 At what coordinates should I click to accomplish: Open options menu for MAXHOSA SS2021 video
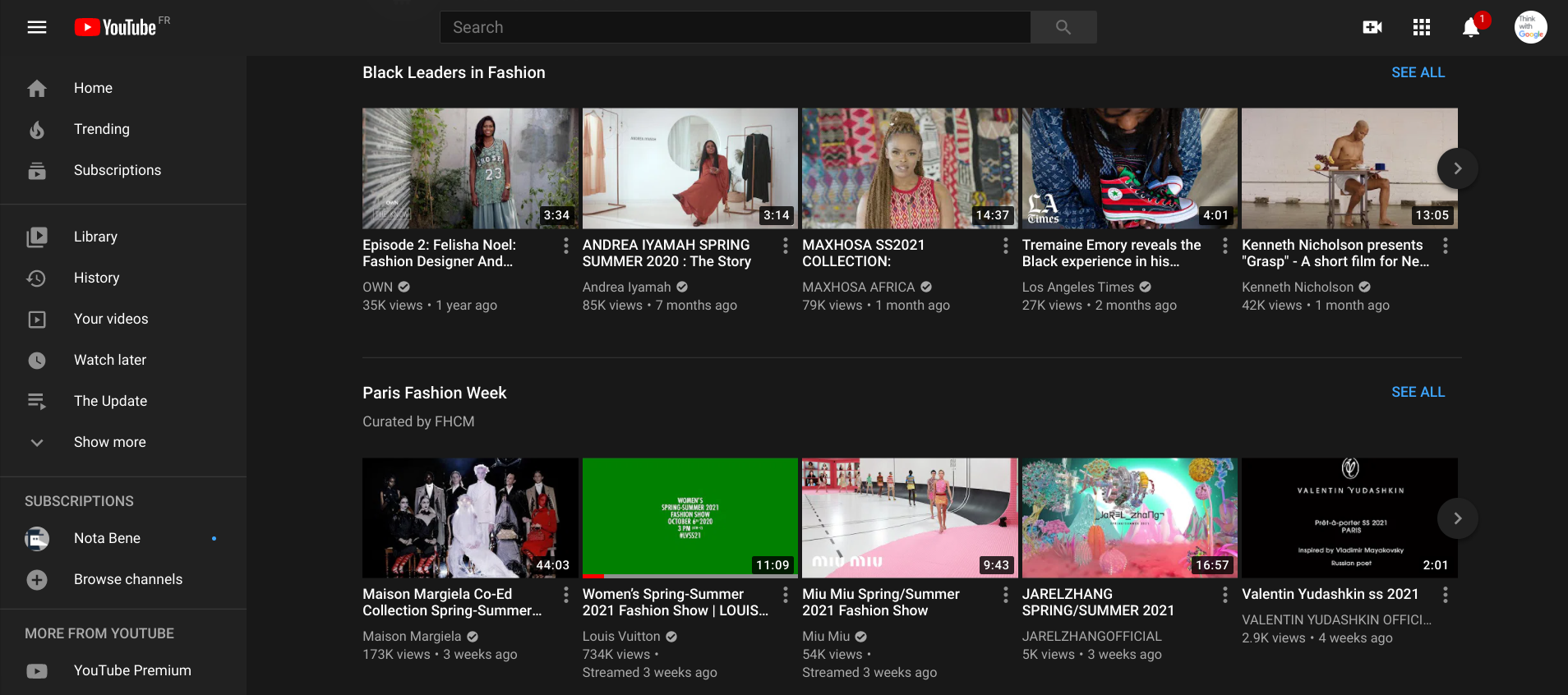tap(1006, 245)
